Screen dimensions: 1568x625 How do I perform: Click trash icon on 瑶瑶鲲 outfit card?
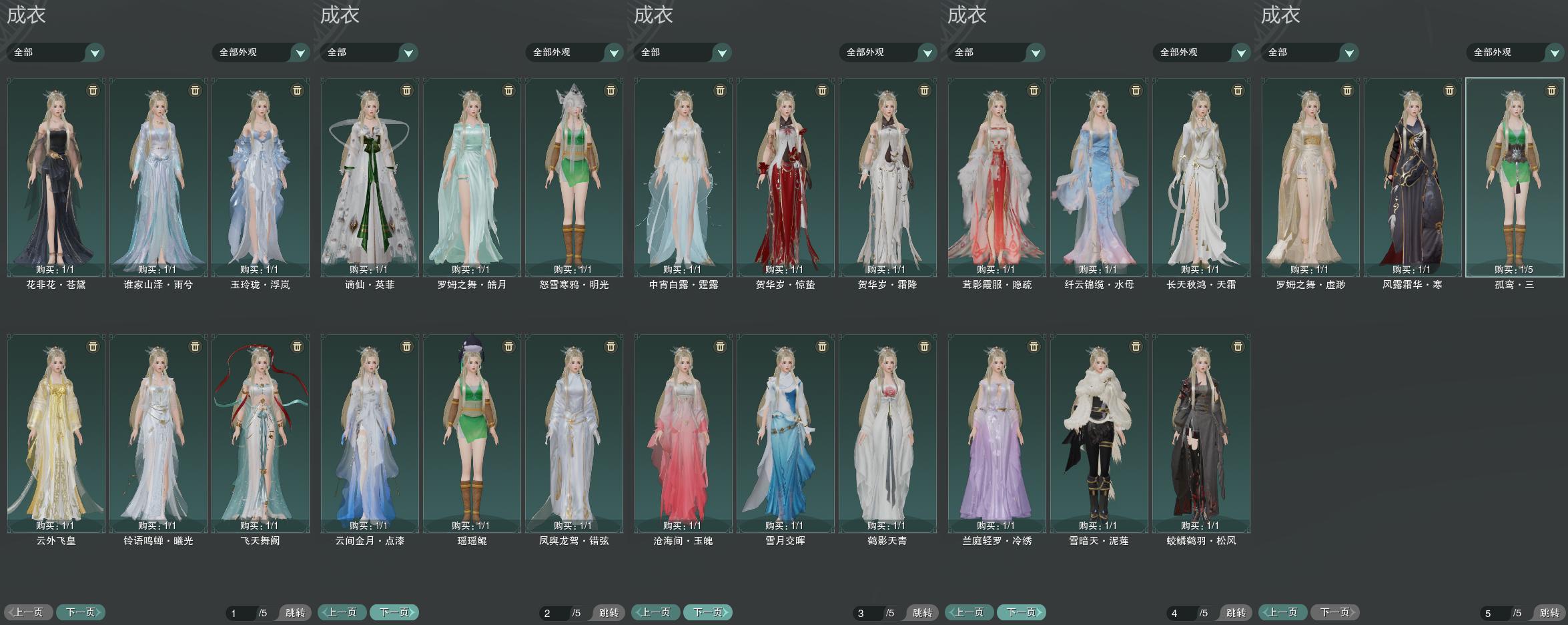tap(508, 346)
